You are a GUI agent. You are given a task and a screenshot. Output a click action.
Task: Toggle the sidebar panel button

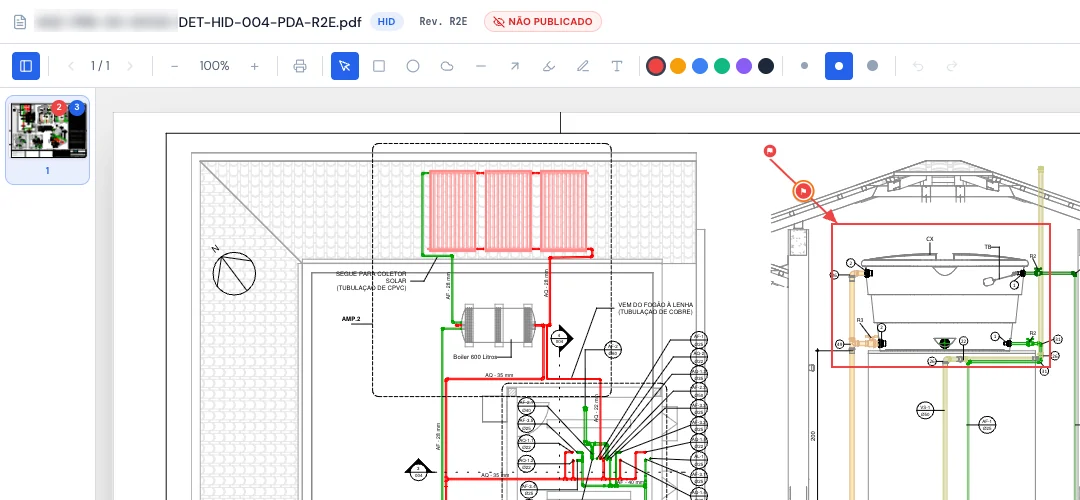(x=26, y=66)
